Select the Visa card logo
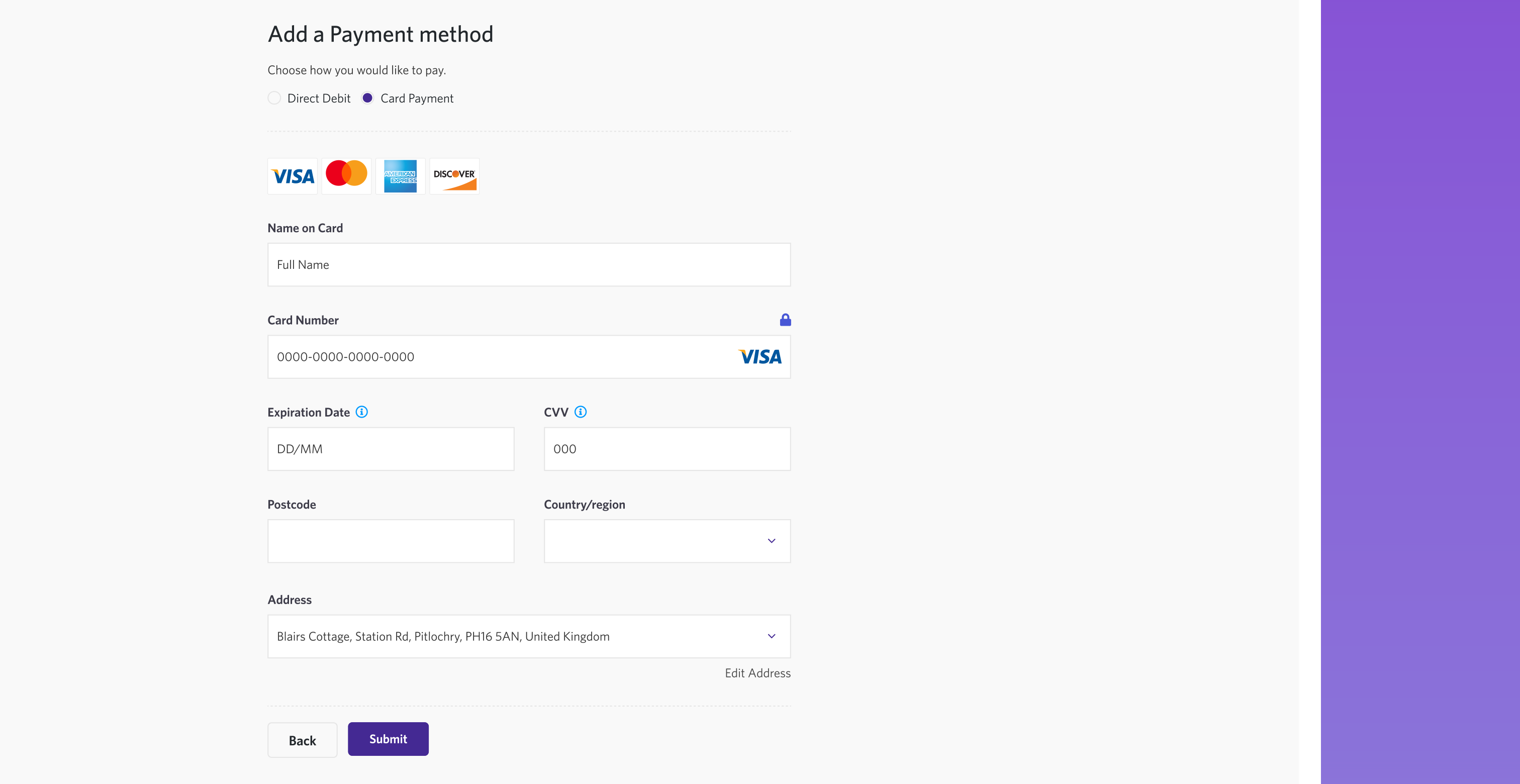This screenshot has width=1520, height=784. 293,176
